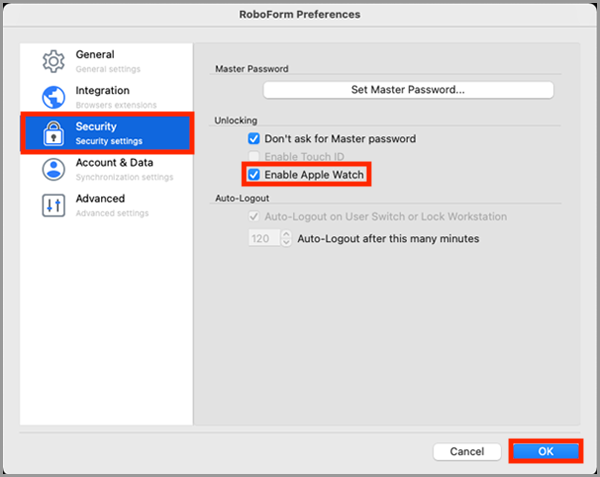Click the RoboForm Preferences title

[300, 15]
